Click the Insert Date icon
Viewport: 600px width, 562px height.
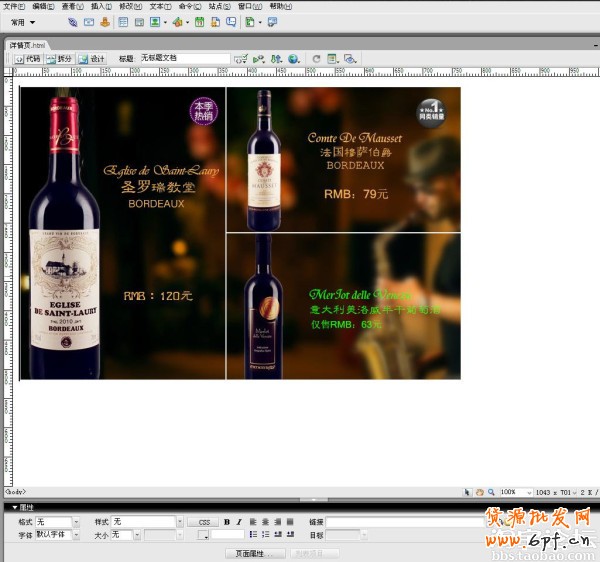[x=199, y=22]
